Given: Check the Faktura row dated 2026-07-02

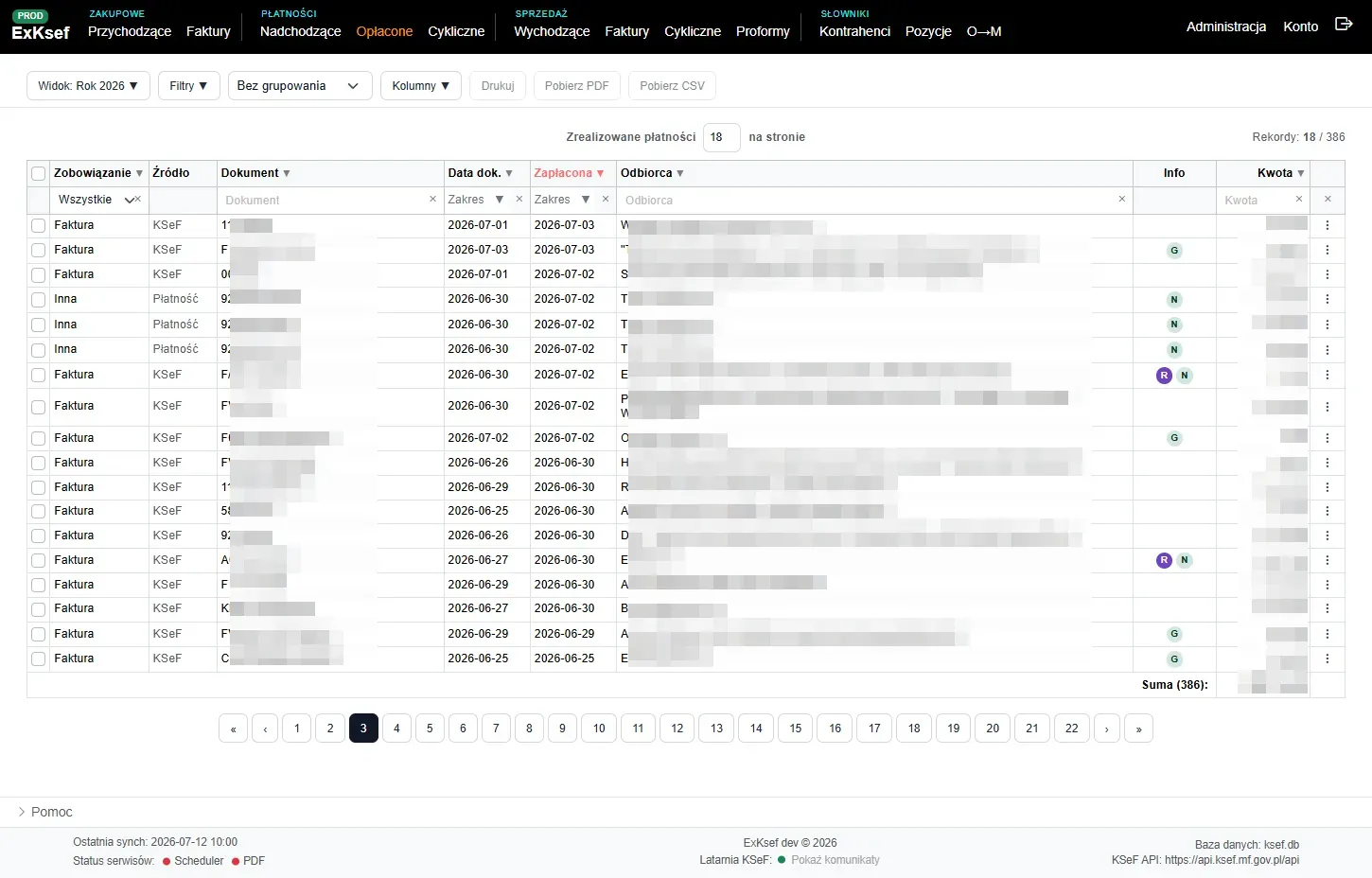Looking at the screenshot, I should 38,439.
